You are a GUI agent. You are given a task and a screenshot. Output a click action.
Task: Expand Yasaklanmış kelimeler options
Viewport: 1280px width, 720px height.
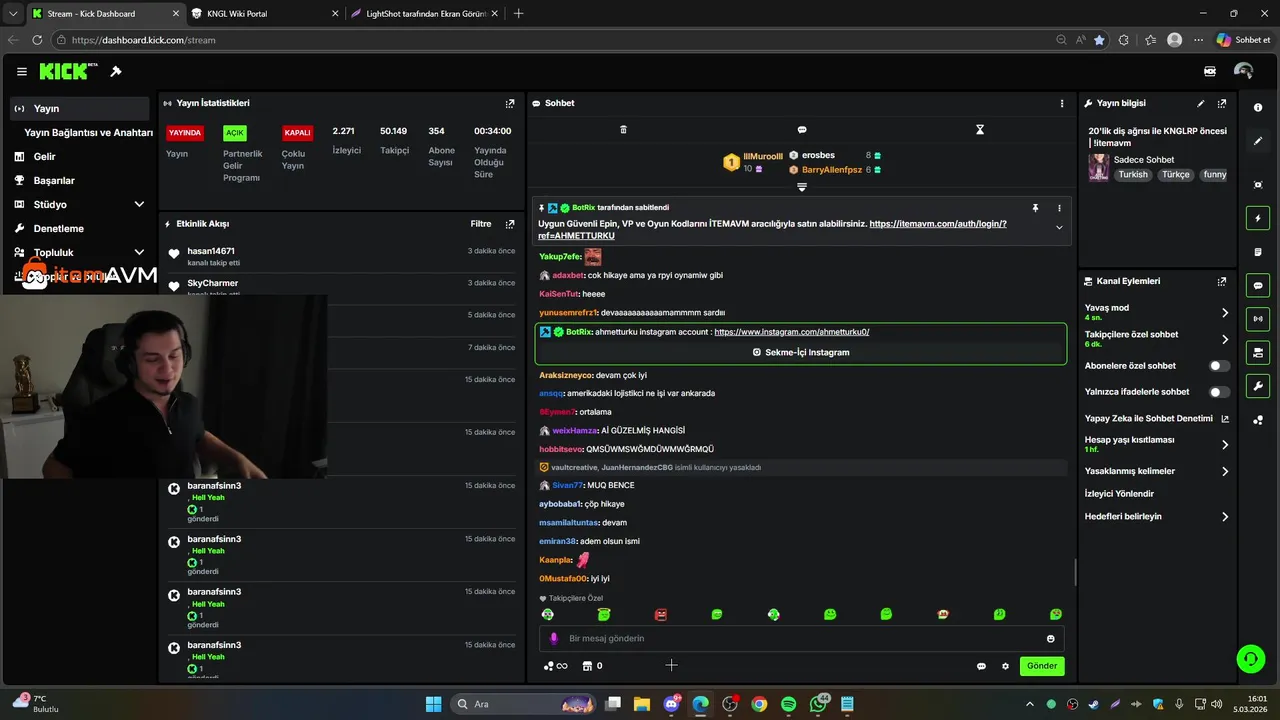(x=1225, y=471)
